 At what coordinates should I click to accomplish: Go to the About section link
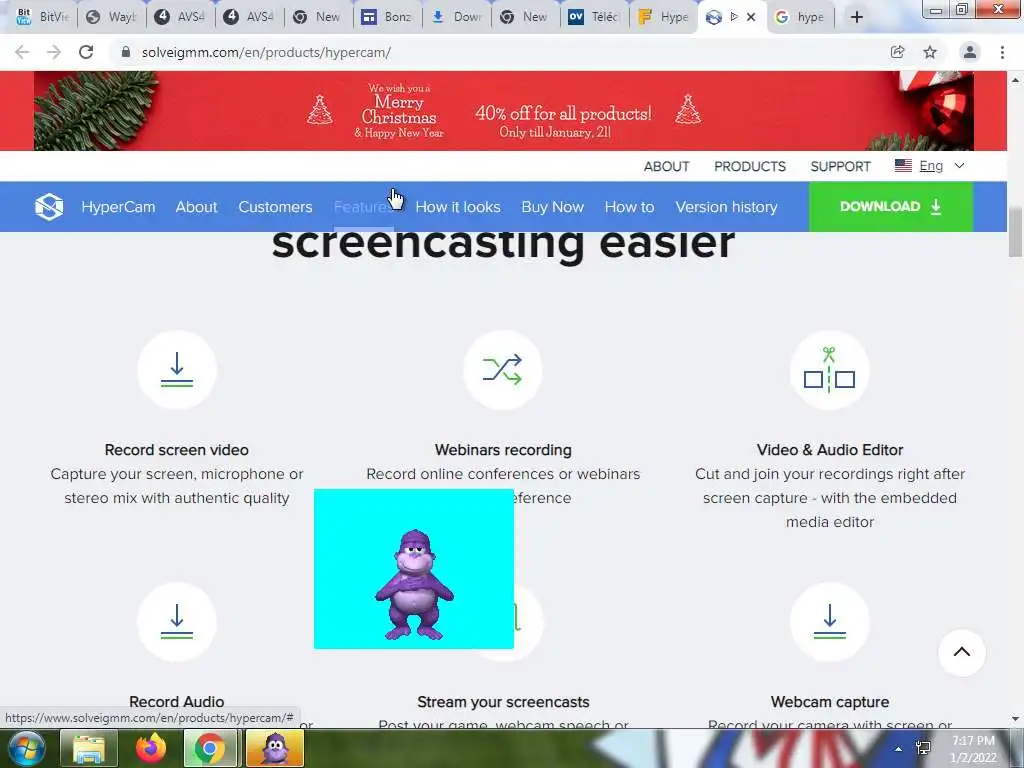(x=196, y=207)
